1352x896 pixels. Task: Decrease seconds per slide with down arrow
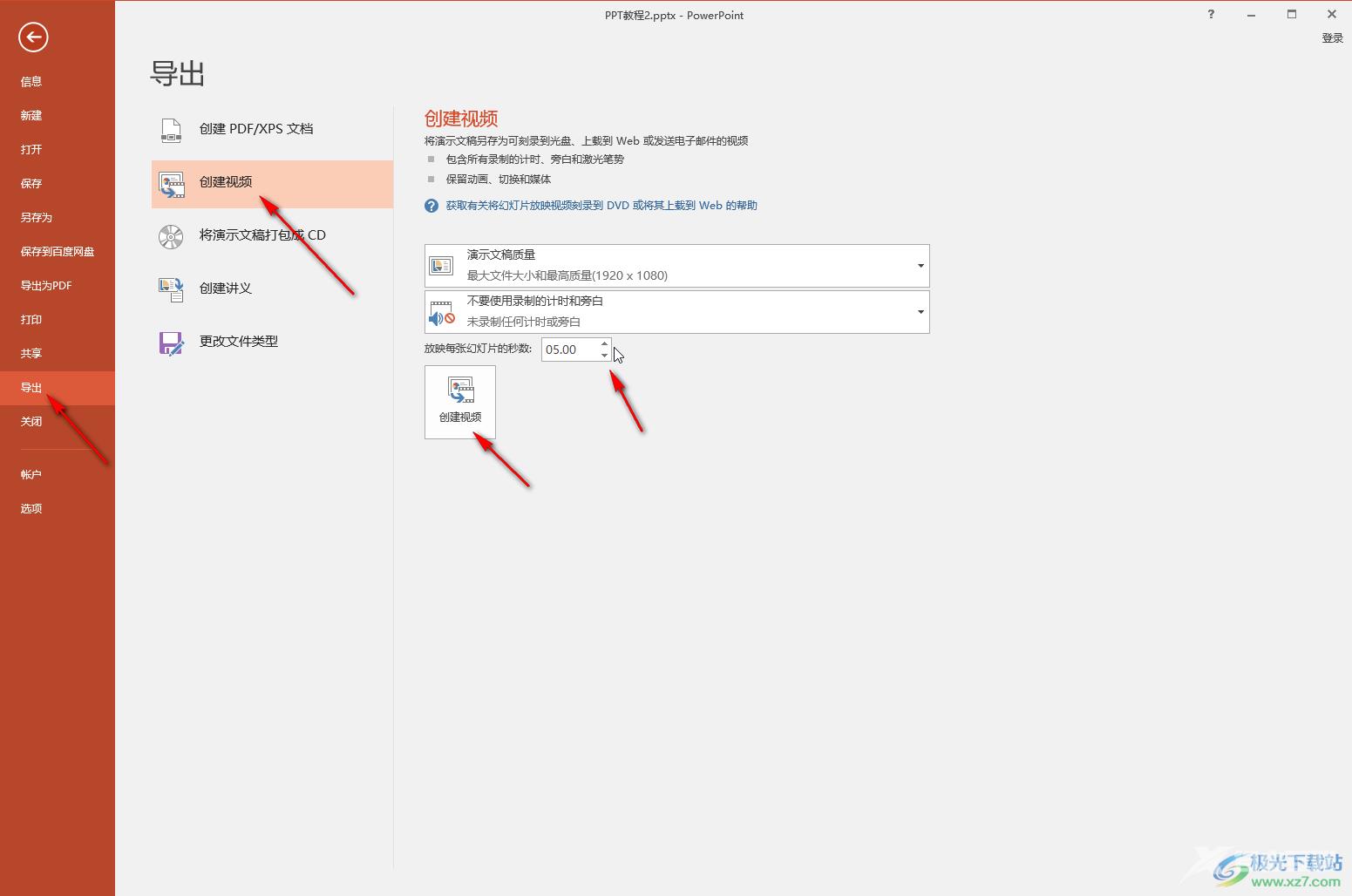pos(605,355)
